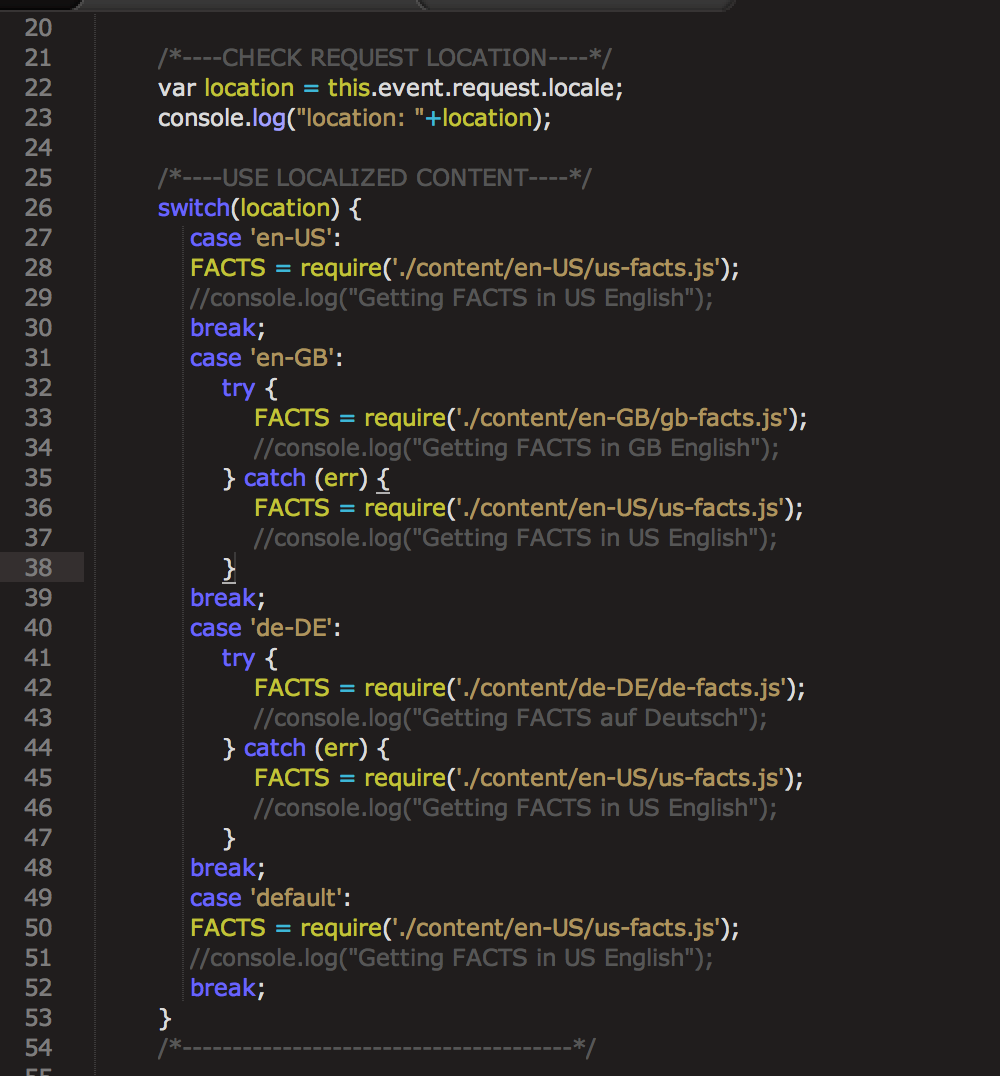
Task: Click line number 38 in the gutter
Action: (38, 568)
